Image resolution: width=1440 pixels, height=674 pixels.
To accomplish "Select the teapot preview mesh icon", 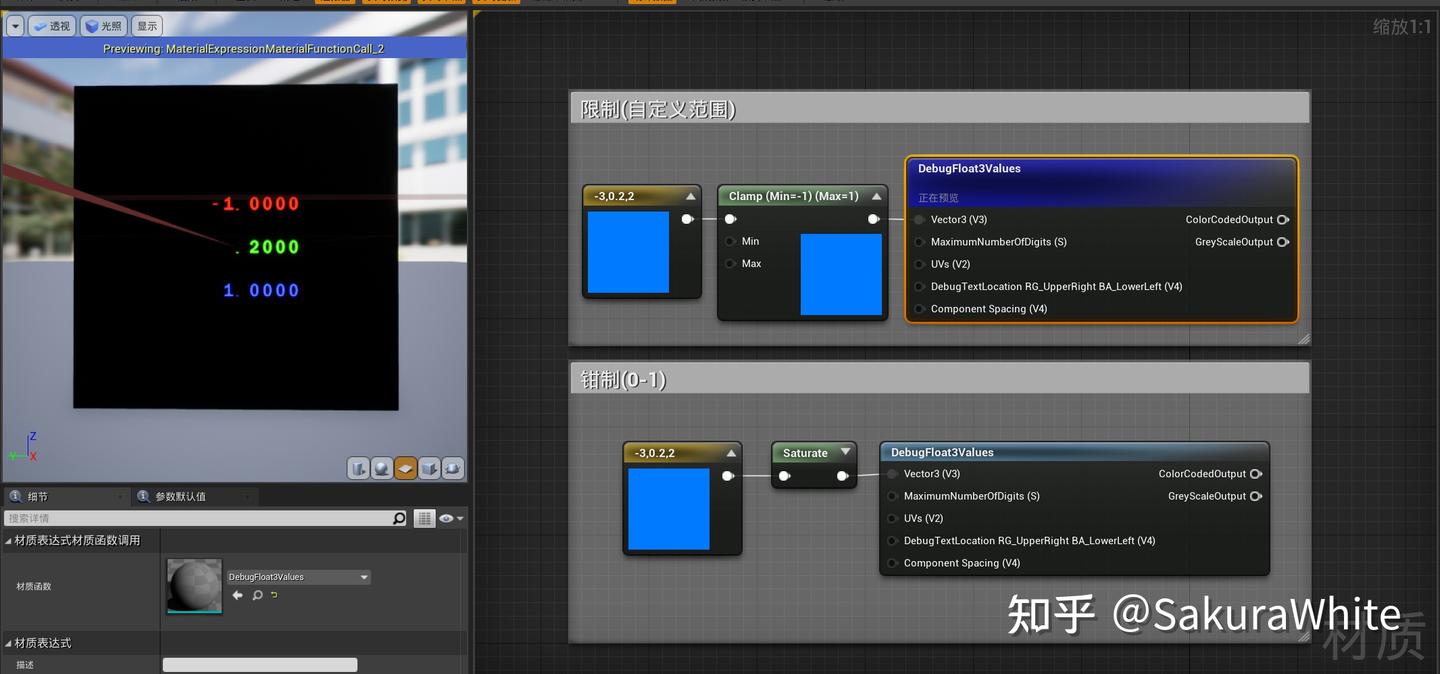I will (x=453, y=467).
